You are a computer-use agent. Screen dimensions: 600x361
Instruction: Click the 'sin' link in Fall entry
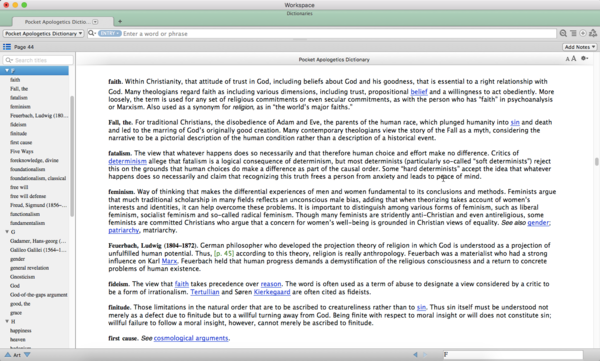[x=515, y=122]
